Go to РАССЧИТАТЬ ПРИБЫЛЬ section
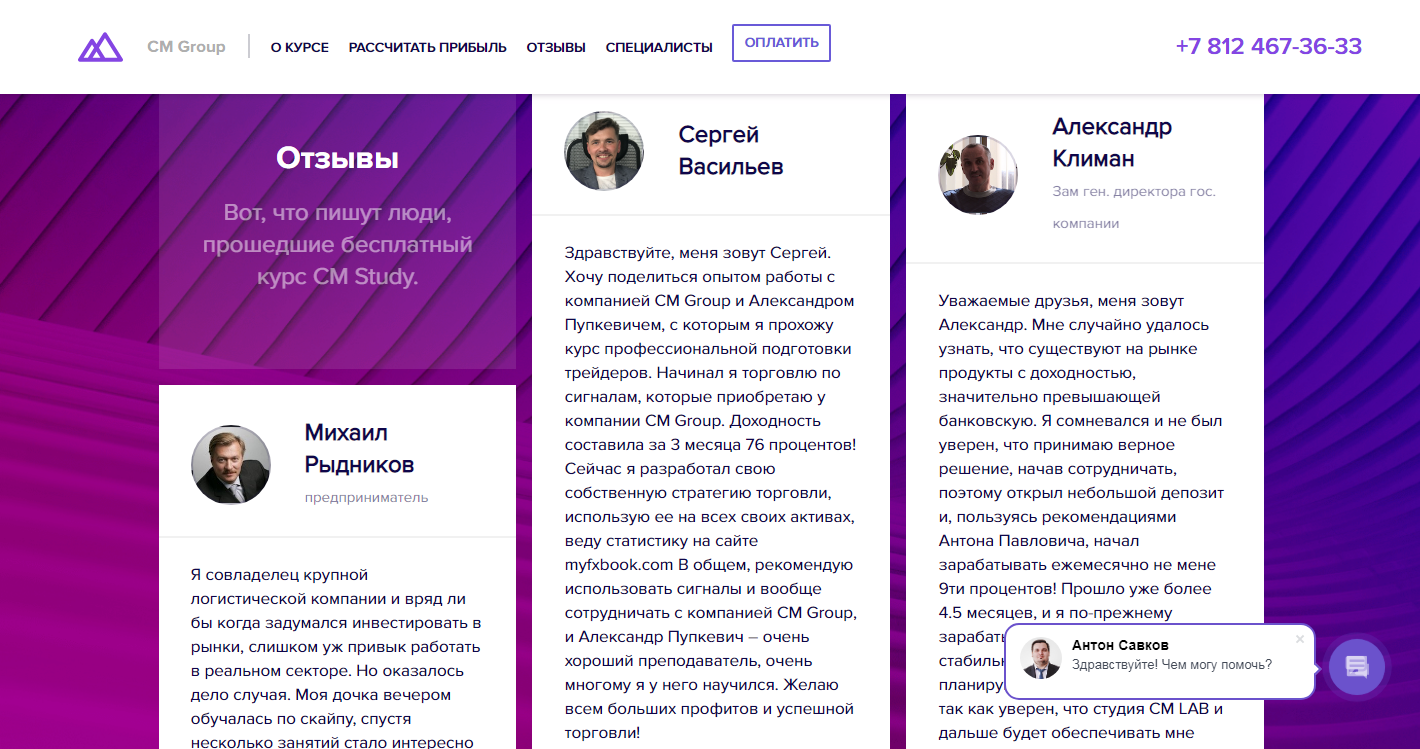Viewport: 1420px width, 749px height. tap(428, 47)
